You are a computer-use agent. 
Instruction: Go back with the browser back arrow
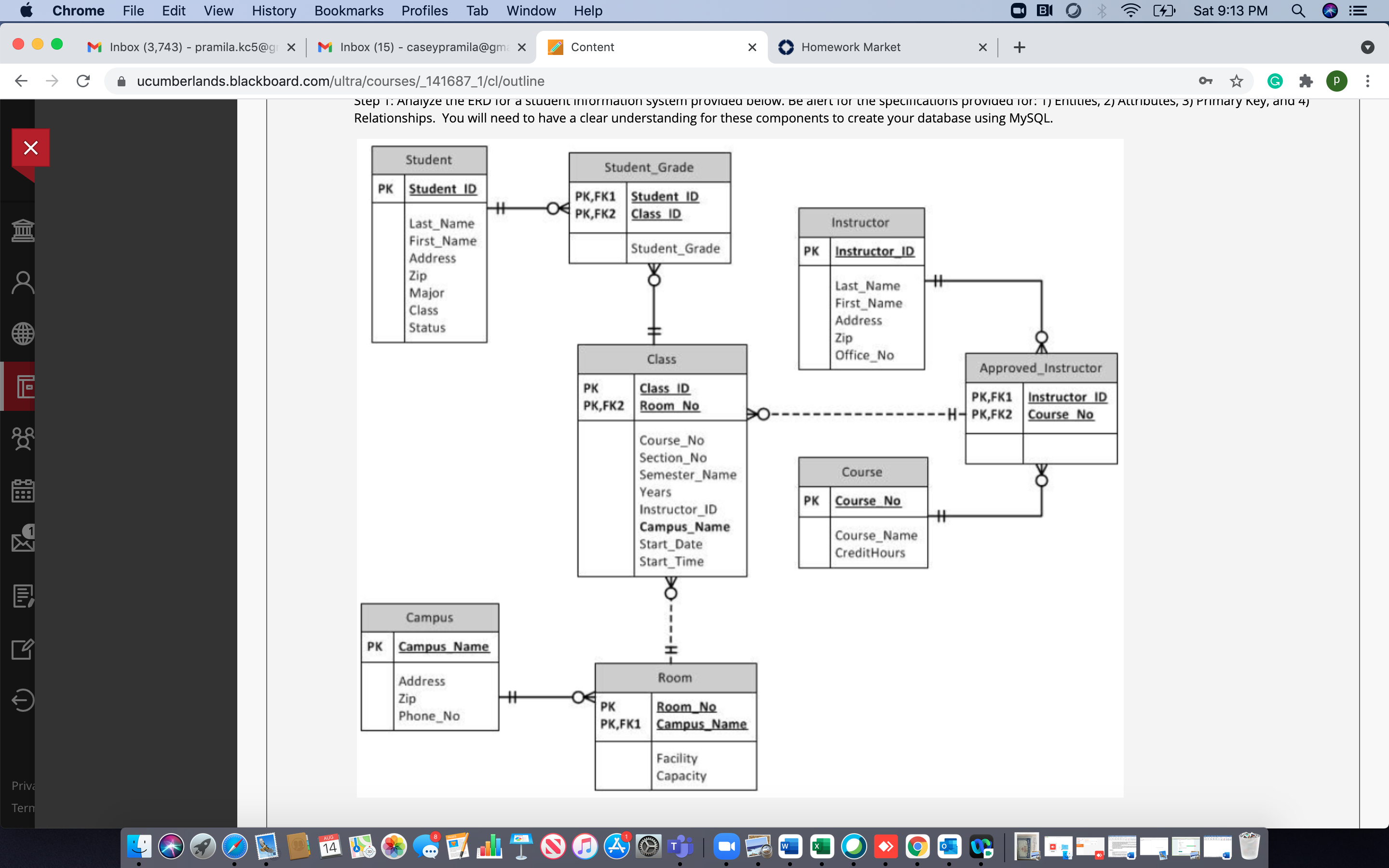[x=21, y=81]
